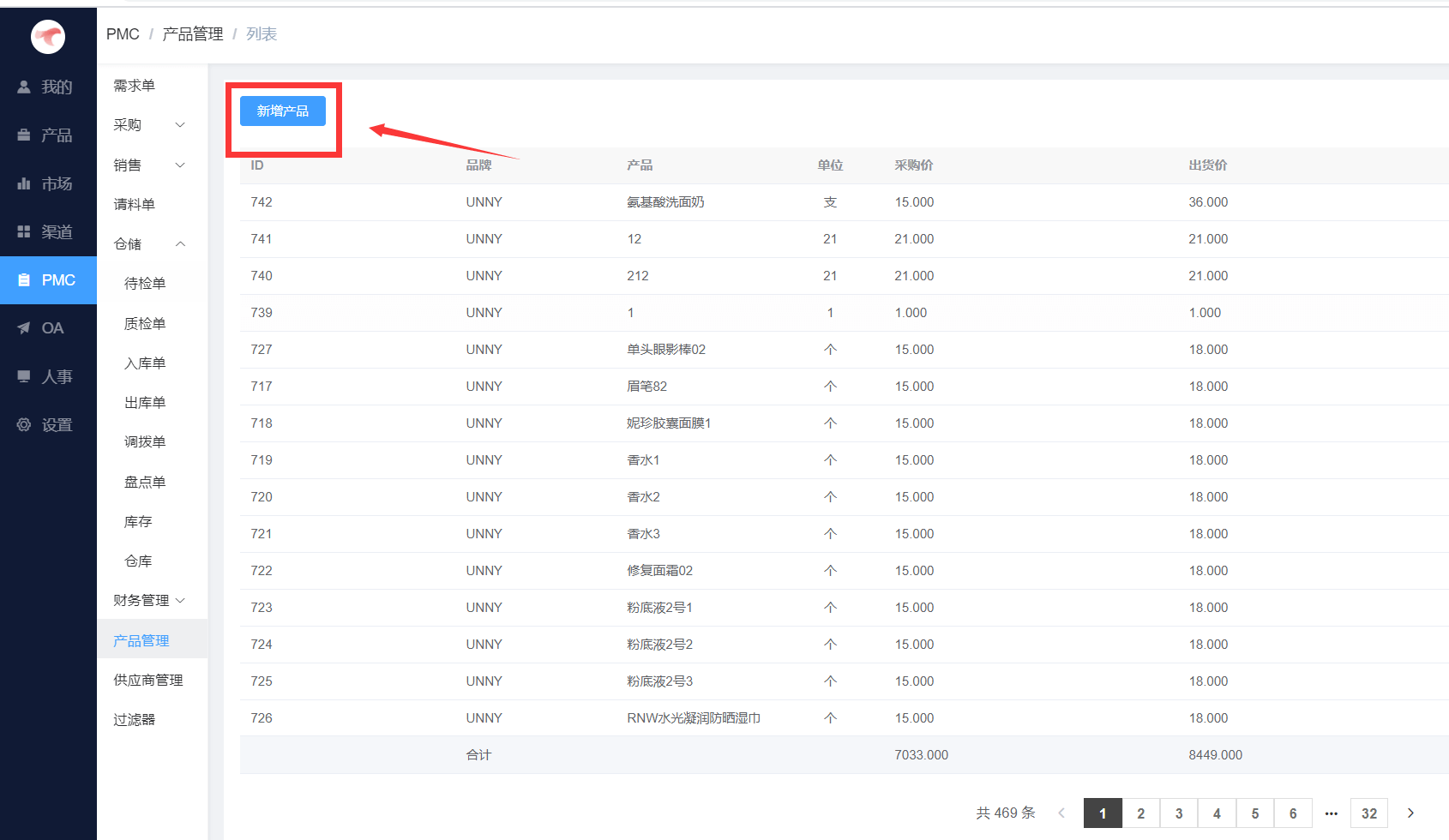Click 产品管理 in the breadcrumb

[193, 34]
